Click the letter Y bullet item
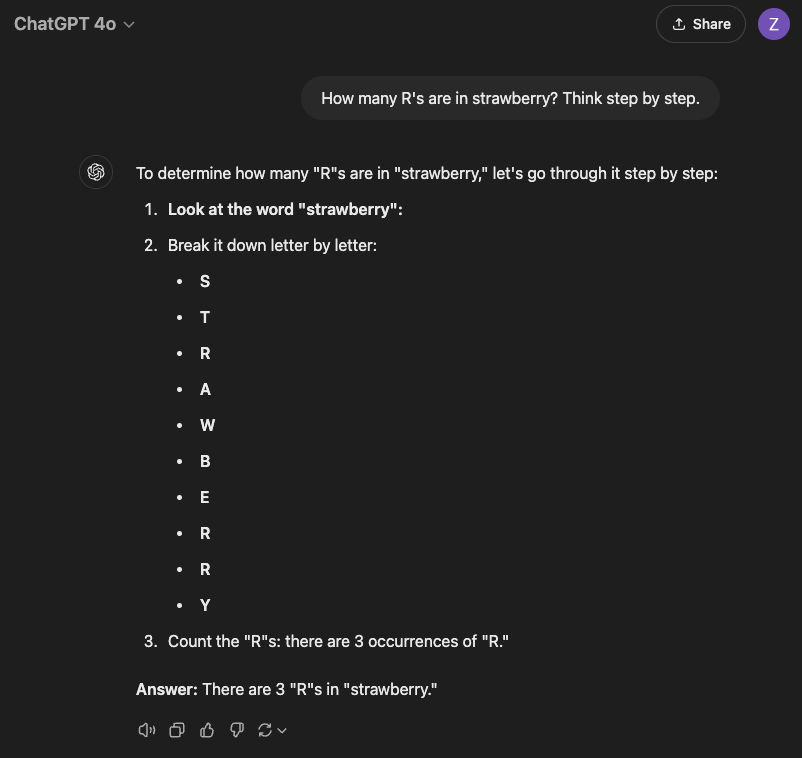The width and height of the screenshot is (802, 758). tap(204, 605)
